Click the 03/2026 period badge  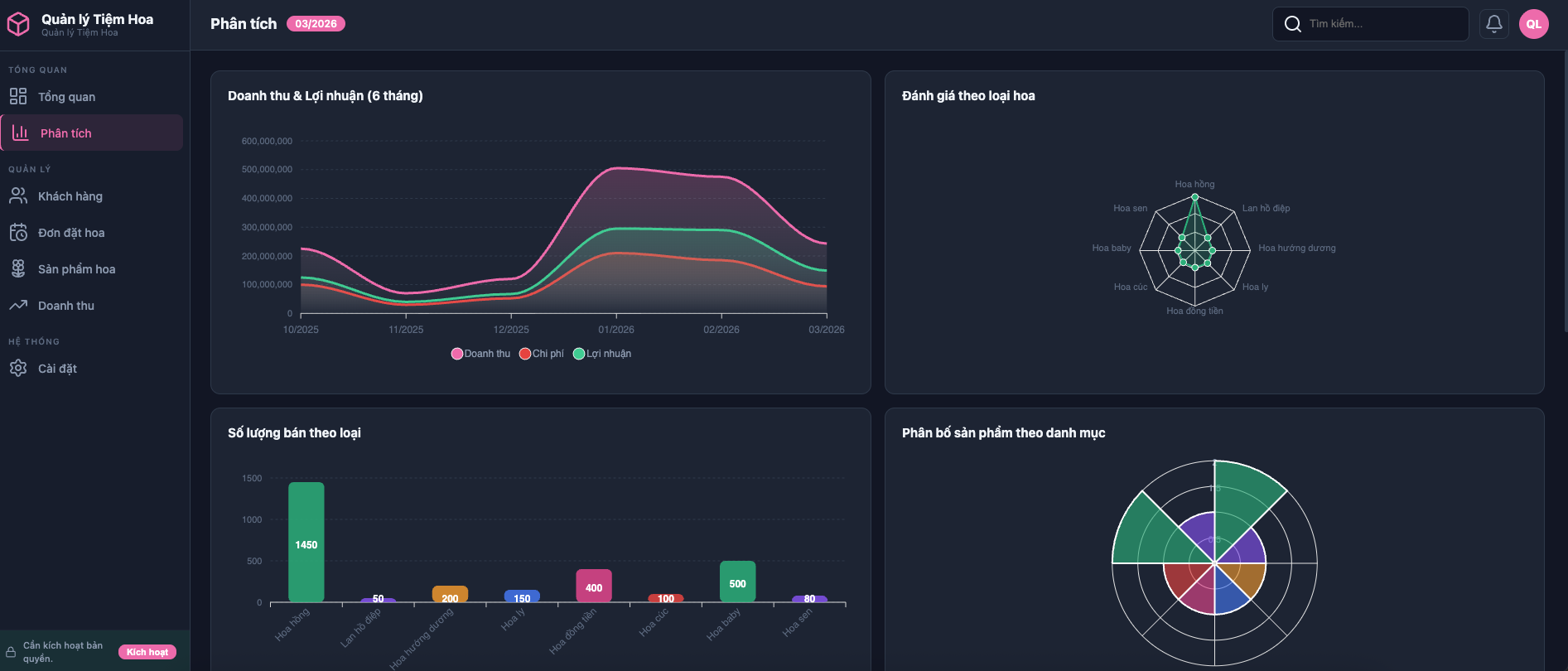[316, 24]
